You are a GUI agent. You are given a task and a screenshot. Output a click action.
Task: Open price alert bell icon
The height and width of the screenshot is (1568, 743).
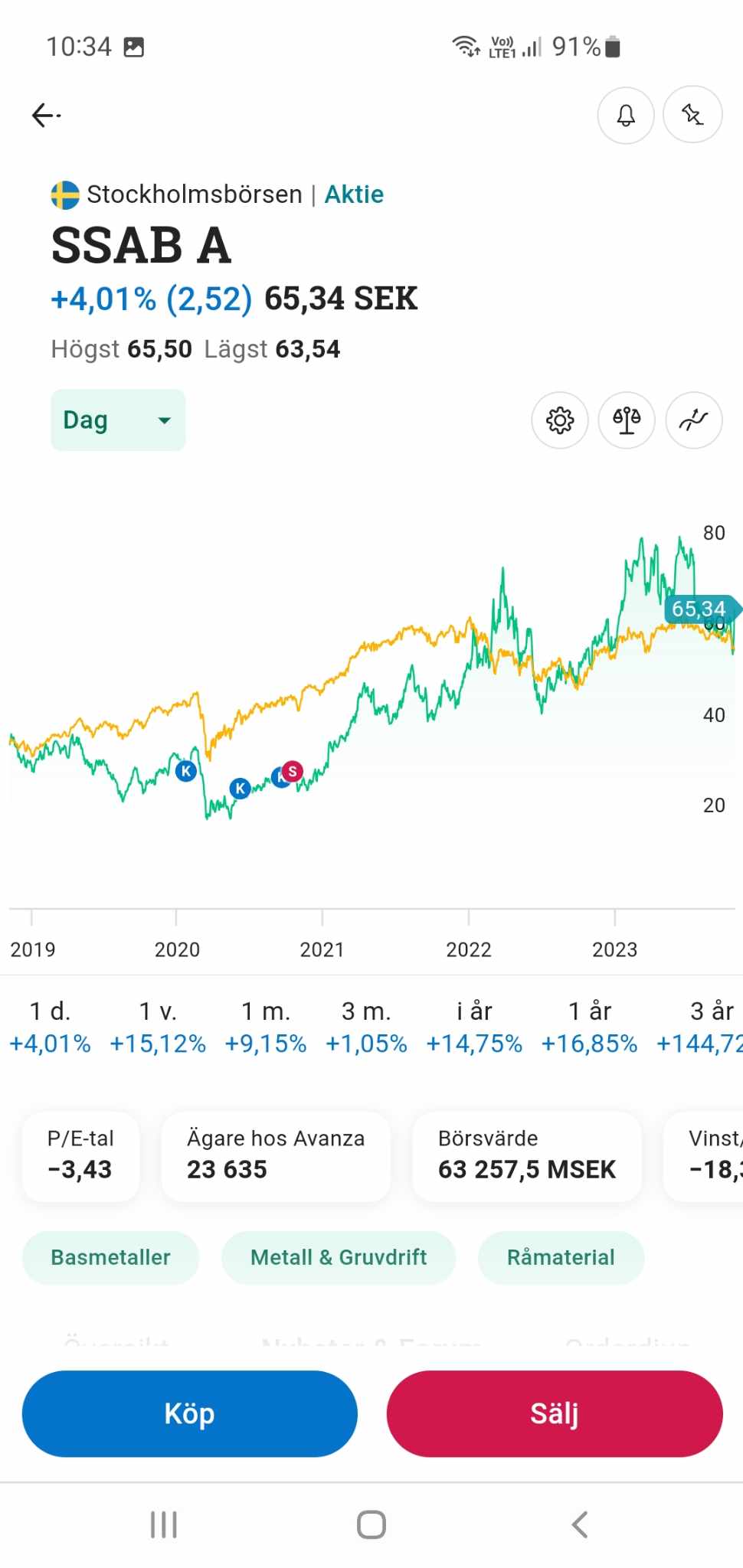(x=626, y=116)
